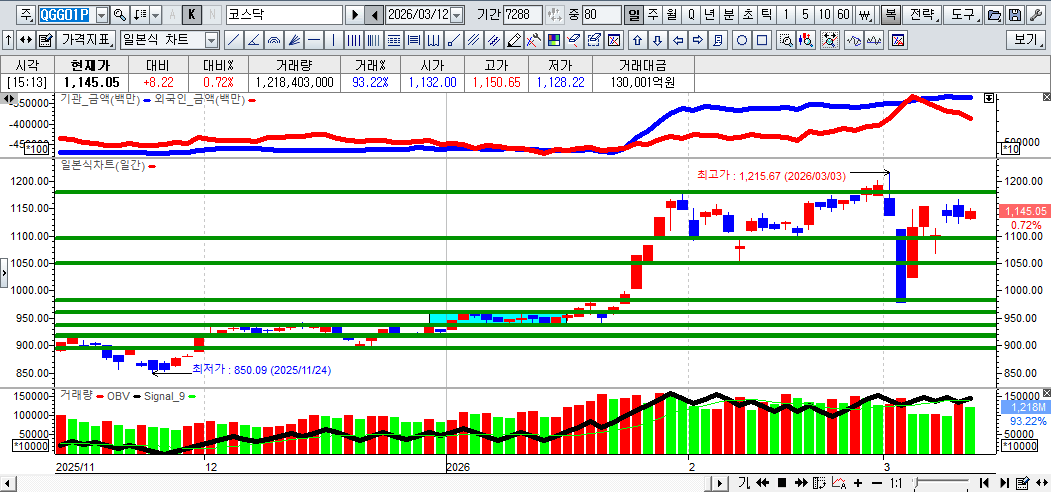Switch to the daily (일) period
The height and width of the screenshot is (492, 1051).
[x=634, y=15]
